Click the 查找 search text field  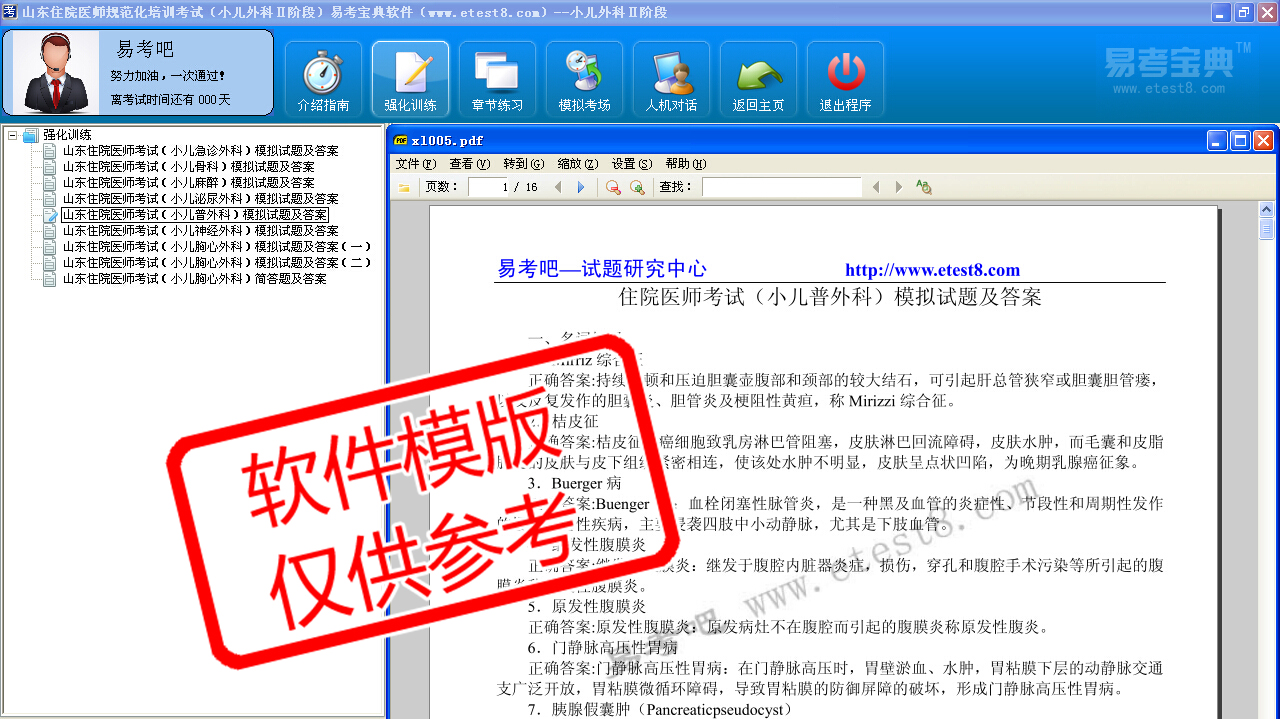coord(781,187)
